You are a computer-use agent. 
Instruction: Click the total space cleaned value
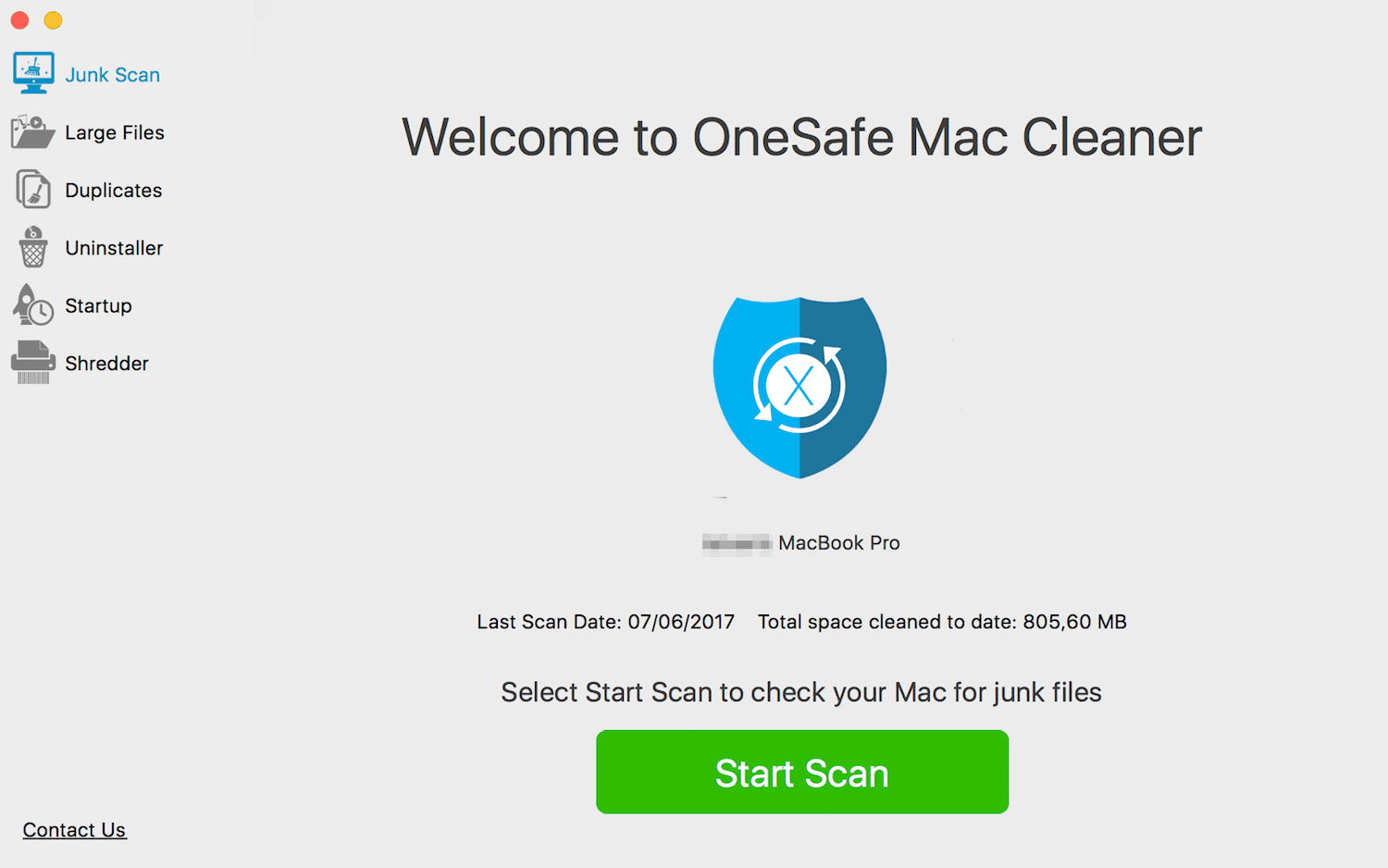1073,621
